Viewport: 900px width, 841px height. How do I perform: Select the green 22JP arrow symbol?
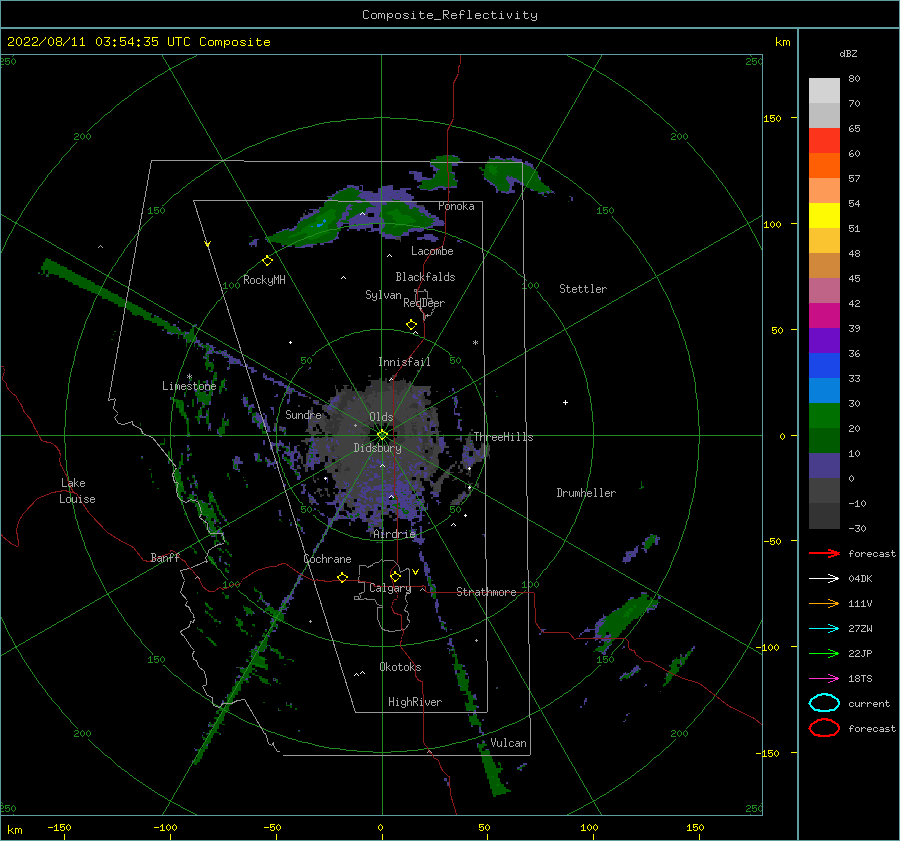[x=824, y=653]
